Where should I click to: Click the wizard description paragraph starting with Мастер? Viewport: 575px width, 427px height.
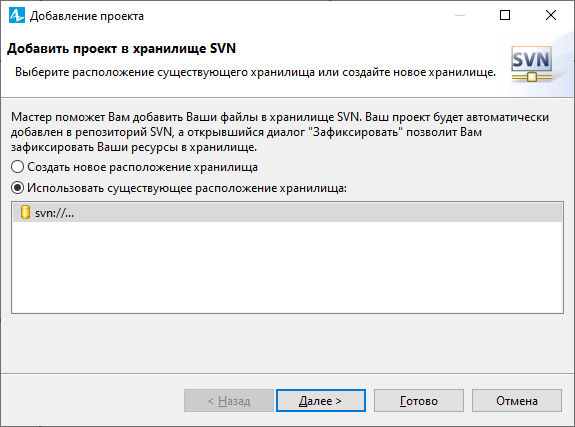tap(280, 132)
